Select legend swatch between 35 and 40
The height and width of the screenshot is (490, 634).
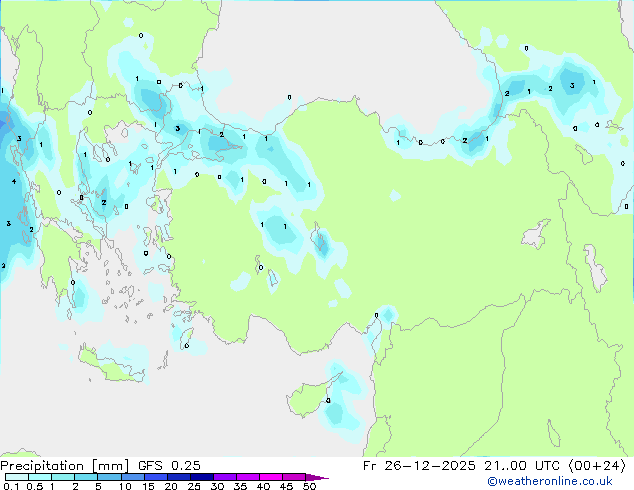pos(247,477)
